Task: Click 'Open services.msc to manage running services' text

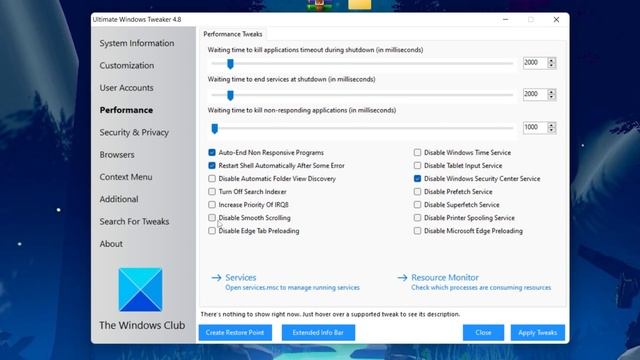Action: tap(292, 288)
